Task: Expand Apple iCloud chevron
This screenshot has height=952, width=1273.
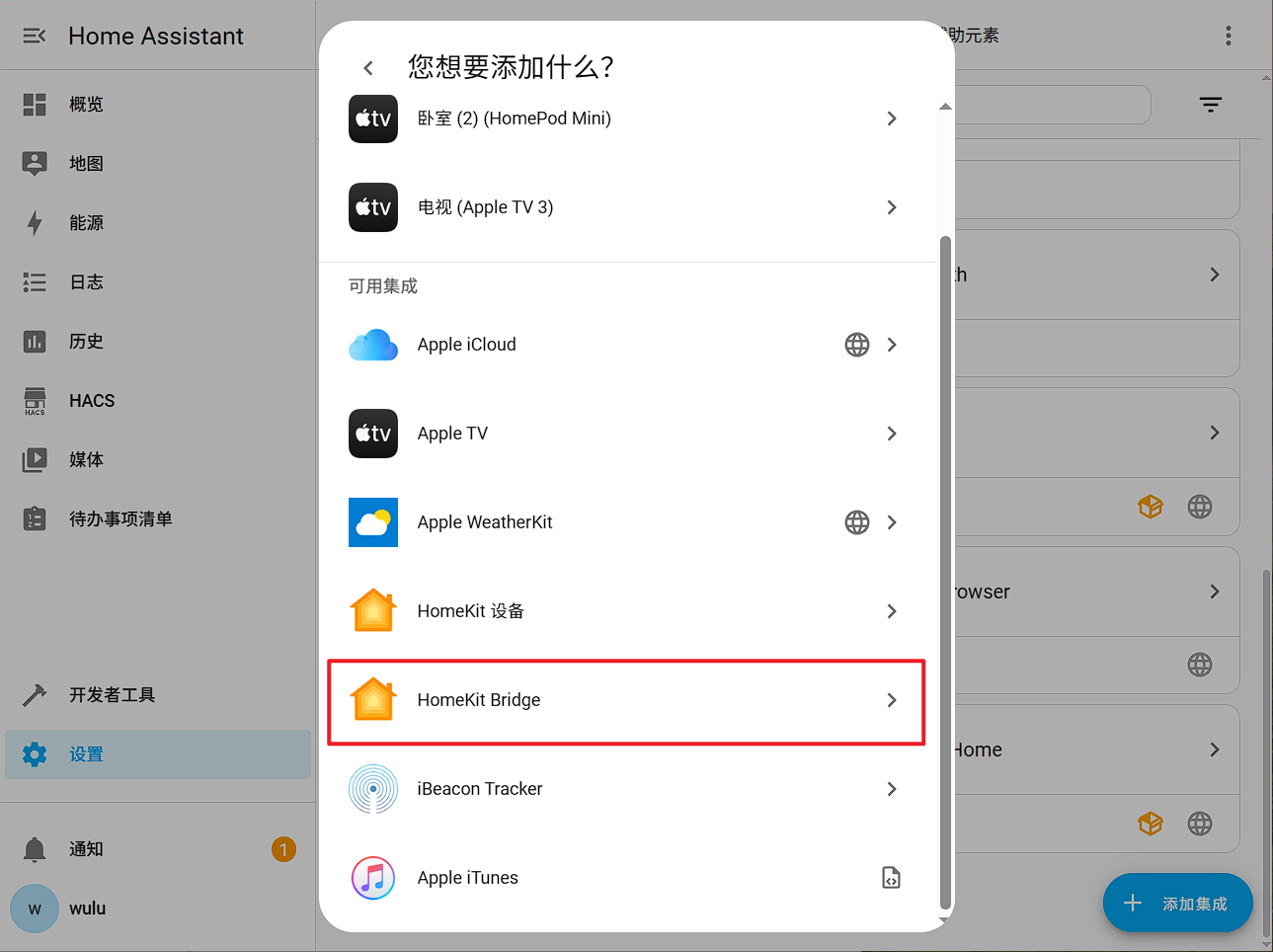Action: coord(892,345)
